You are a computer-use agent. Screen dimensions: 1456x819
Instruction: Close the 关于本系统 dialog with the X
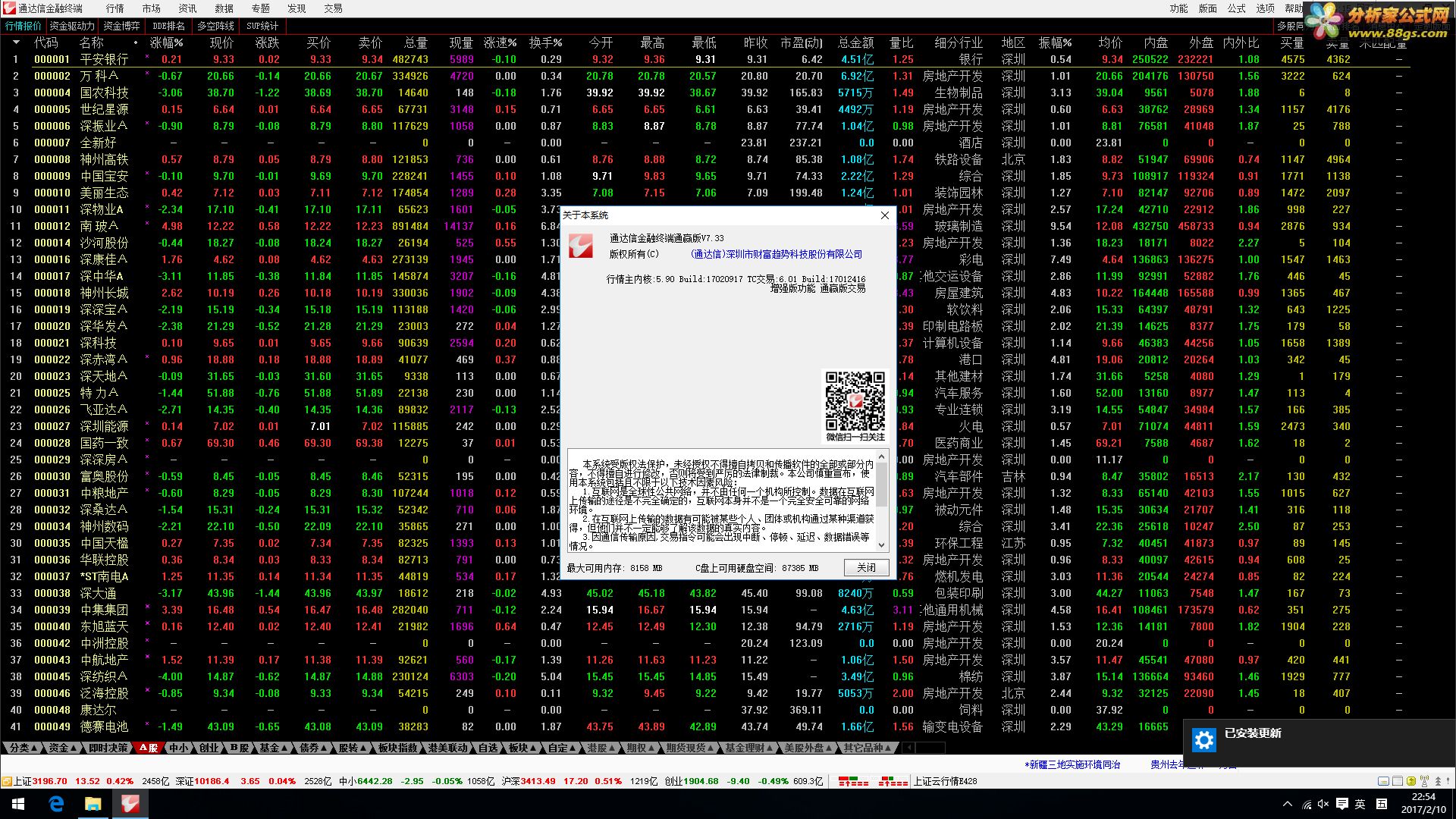(x=884, y=215)
